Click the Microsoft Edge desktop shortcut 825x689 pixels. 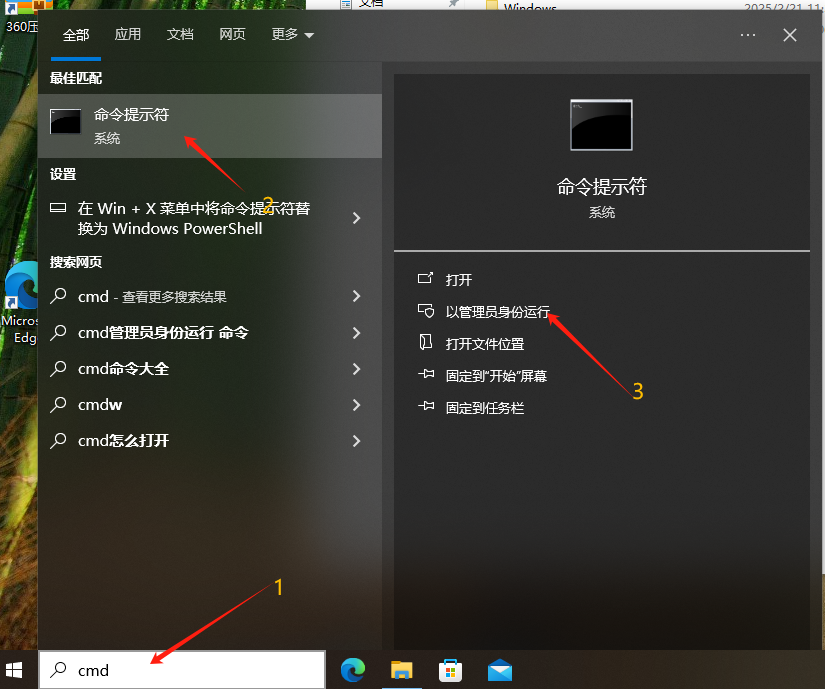pos(20,303)
